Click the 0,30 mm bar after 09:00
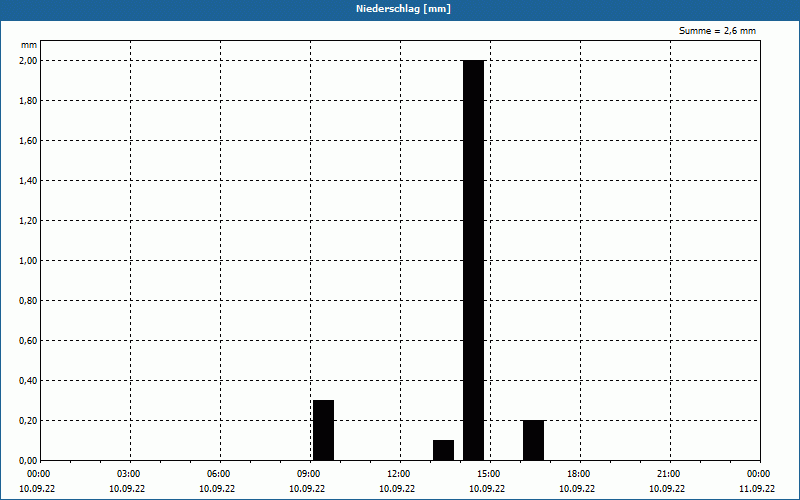 pyautogui.click(x=323, y=430)
